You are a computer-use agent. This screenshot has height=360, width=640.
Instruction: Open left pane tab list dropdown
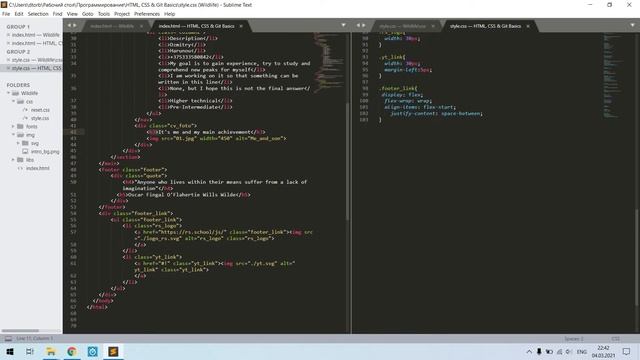point(343,25)
